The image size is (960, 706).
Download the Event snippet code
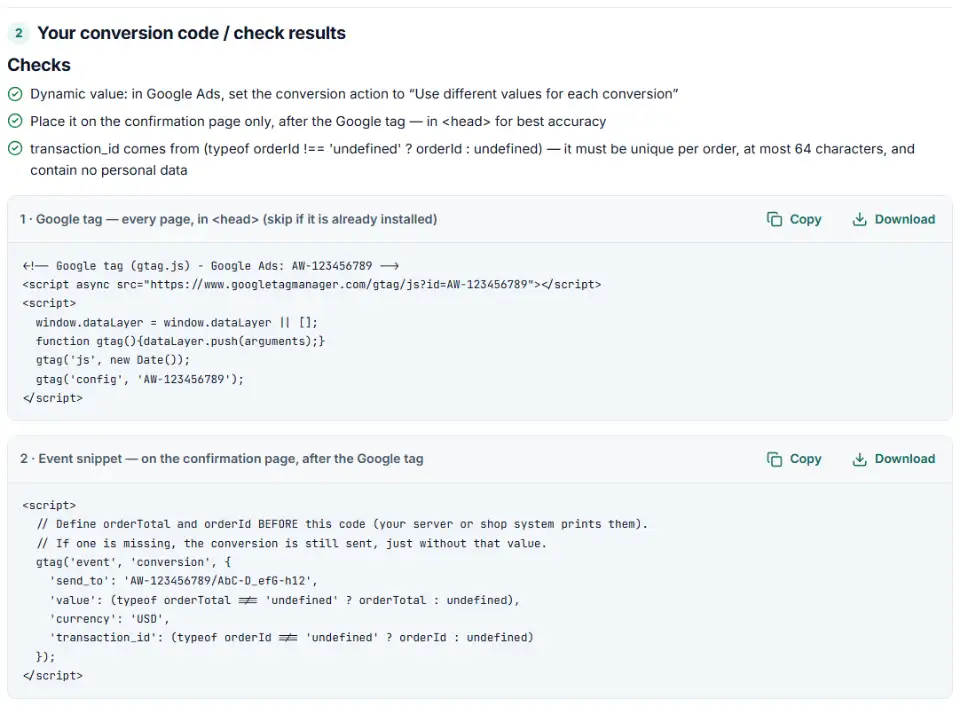coord(893,459)
